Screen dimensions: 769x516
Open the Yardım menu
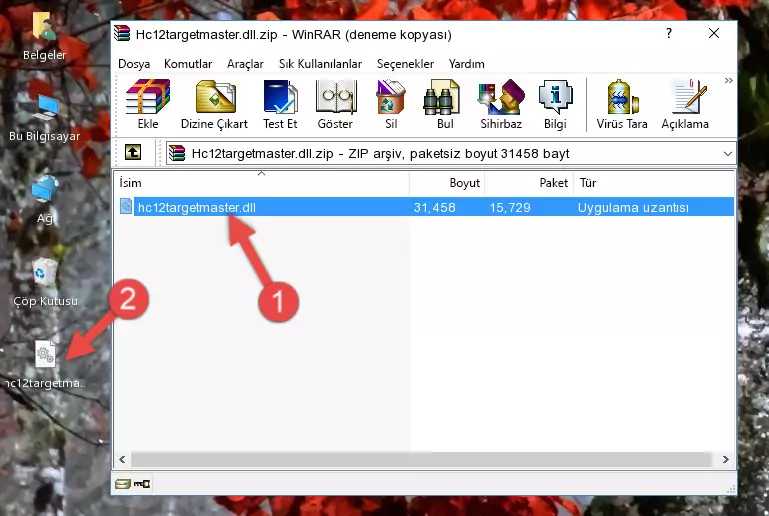pos(466,64)
